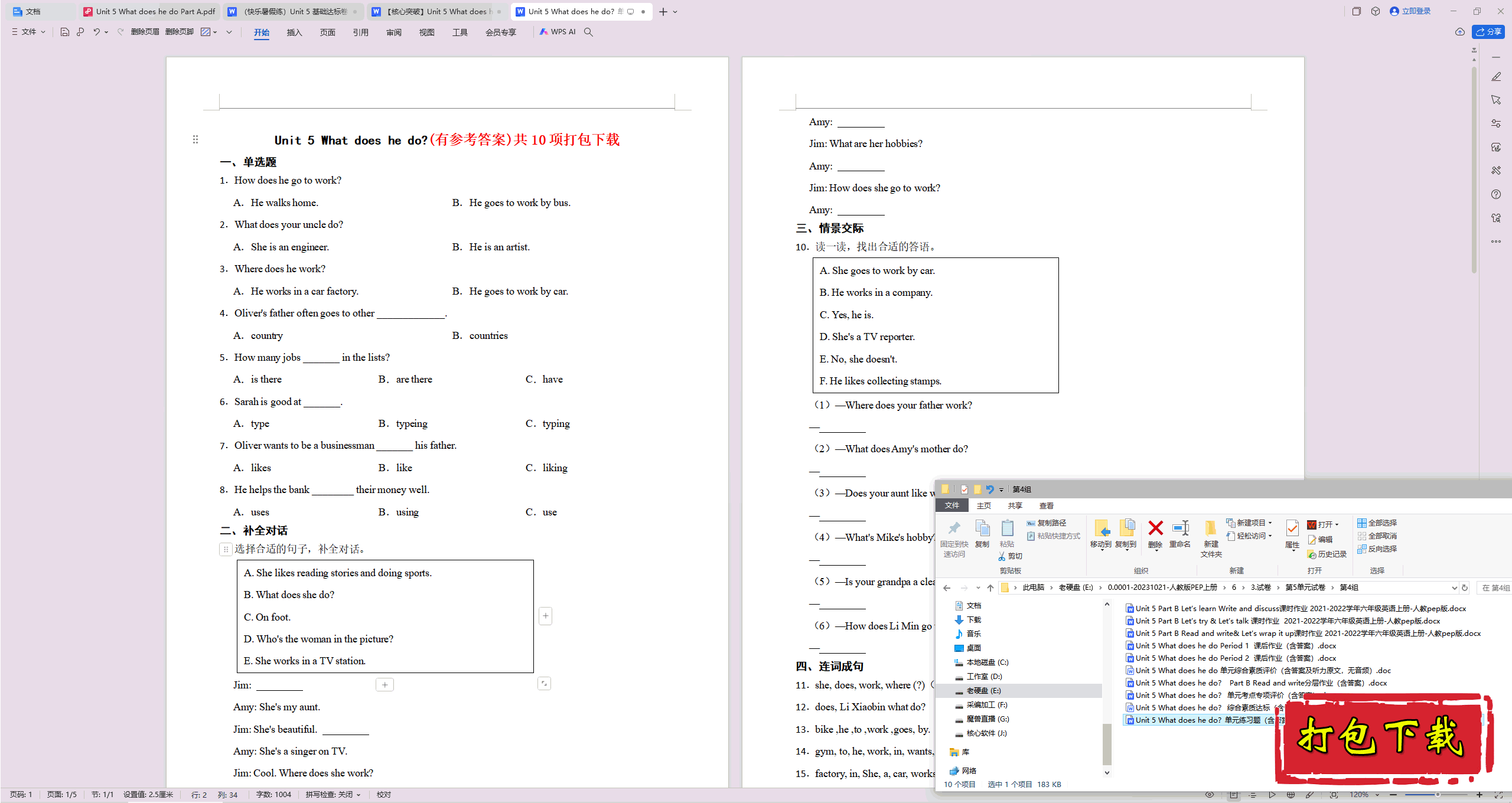Click the selection arrow icon in right sidebar
Image resolution: width=1512 pixels, height=803 pixels.
coord(1496,100)
